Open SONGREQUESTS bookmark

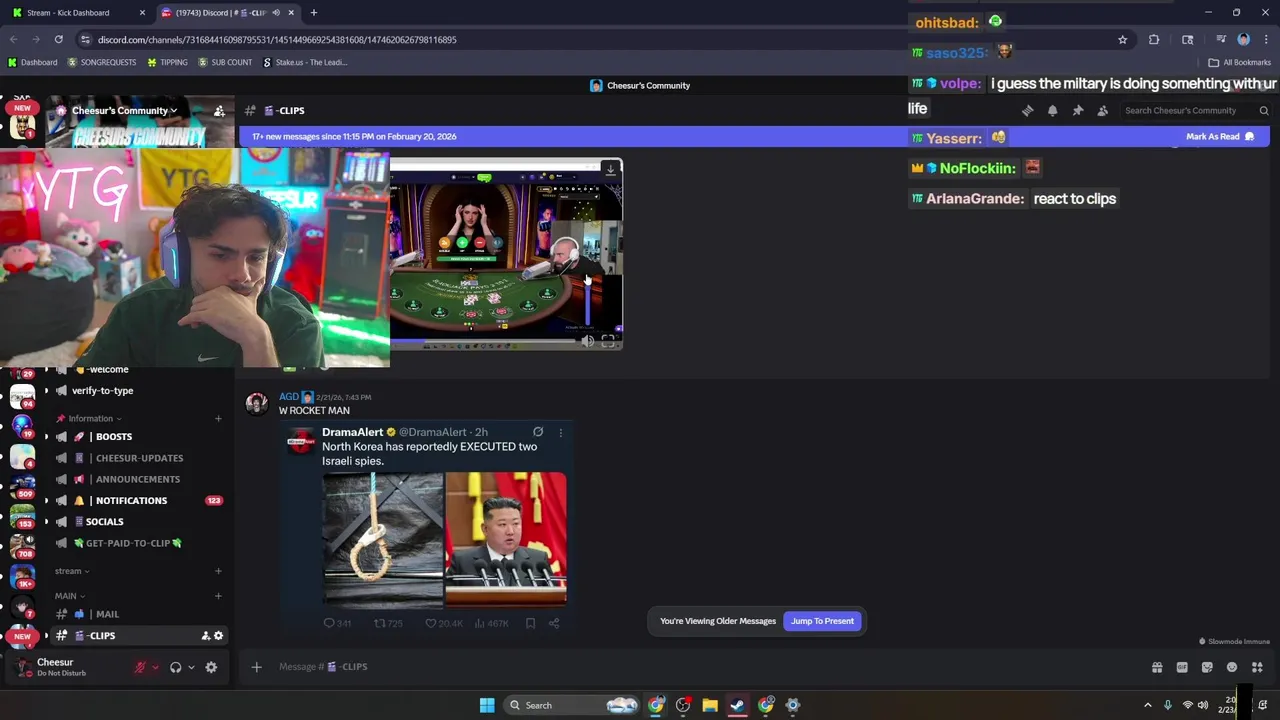(101, 62)
